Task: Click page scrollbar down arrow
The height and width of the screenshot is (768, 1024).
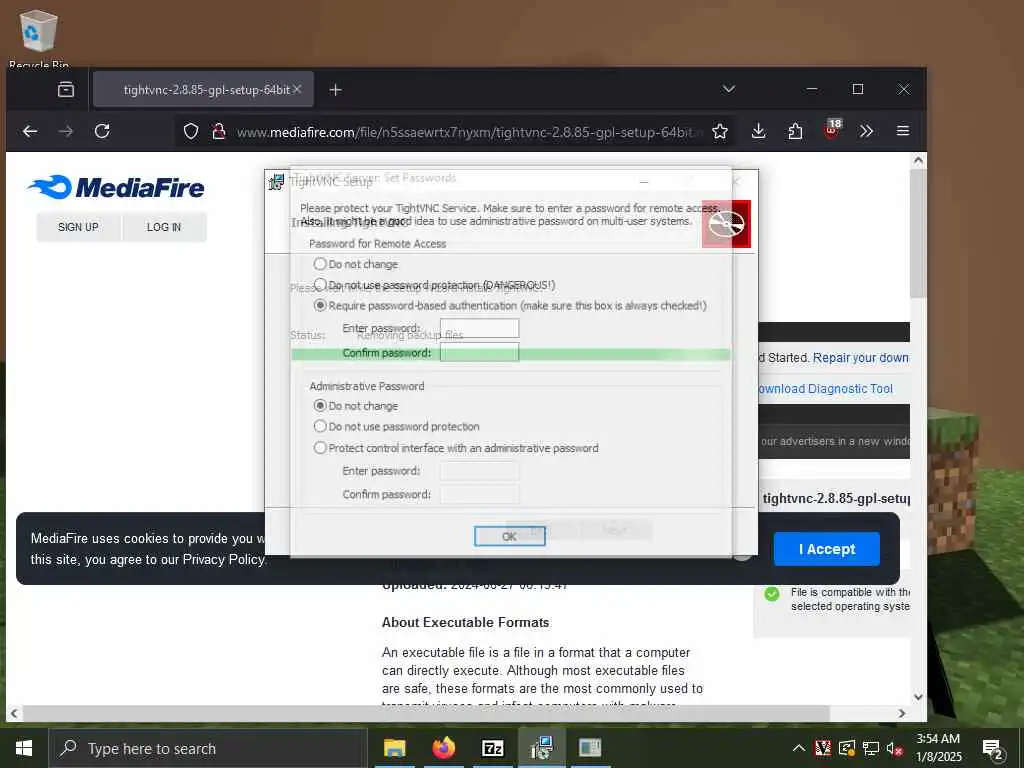Action: pyautogui.click(x=918, y=697)
